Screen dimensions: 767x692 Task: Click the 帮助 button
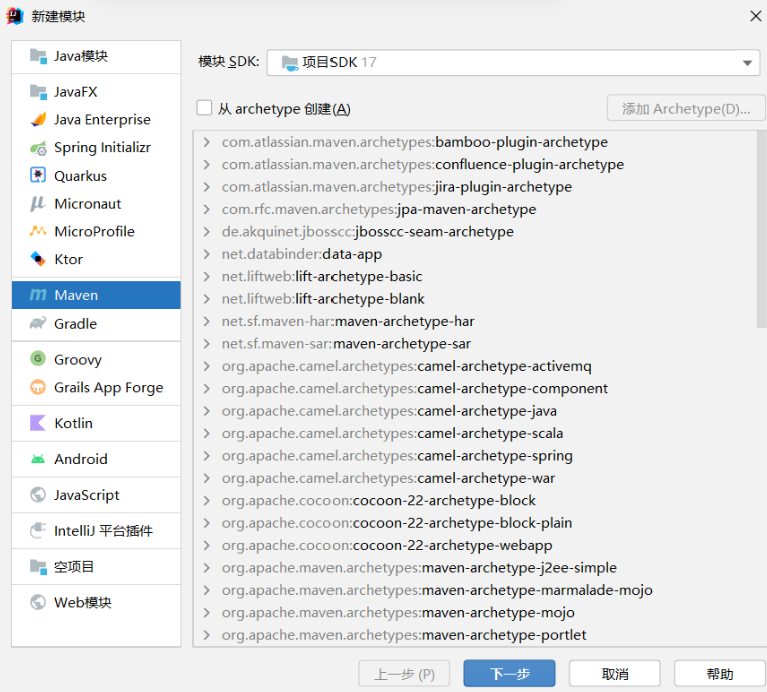(x=719, y=674)
